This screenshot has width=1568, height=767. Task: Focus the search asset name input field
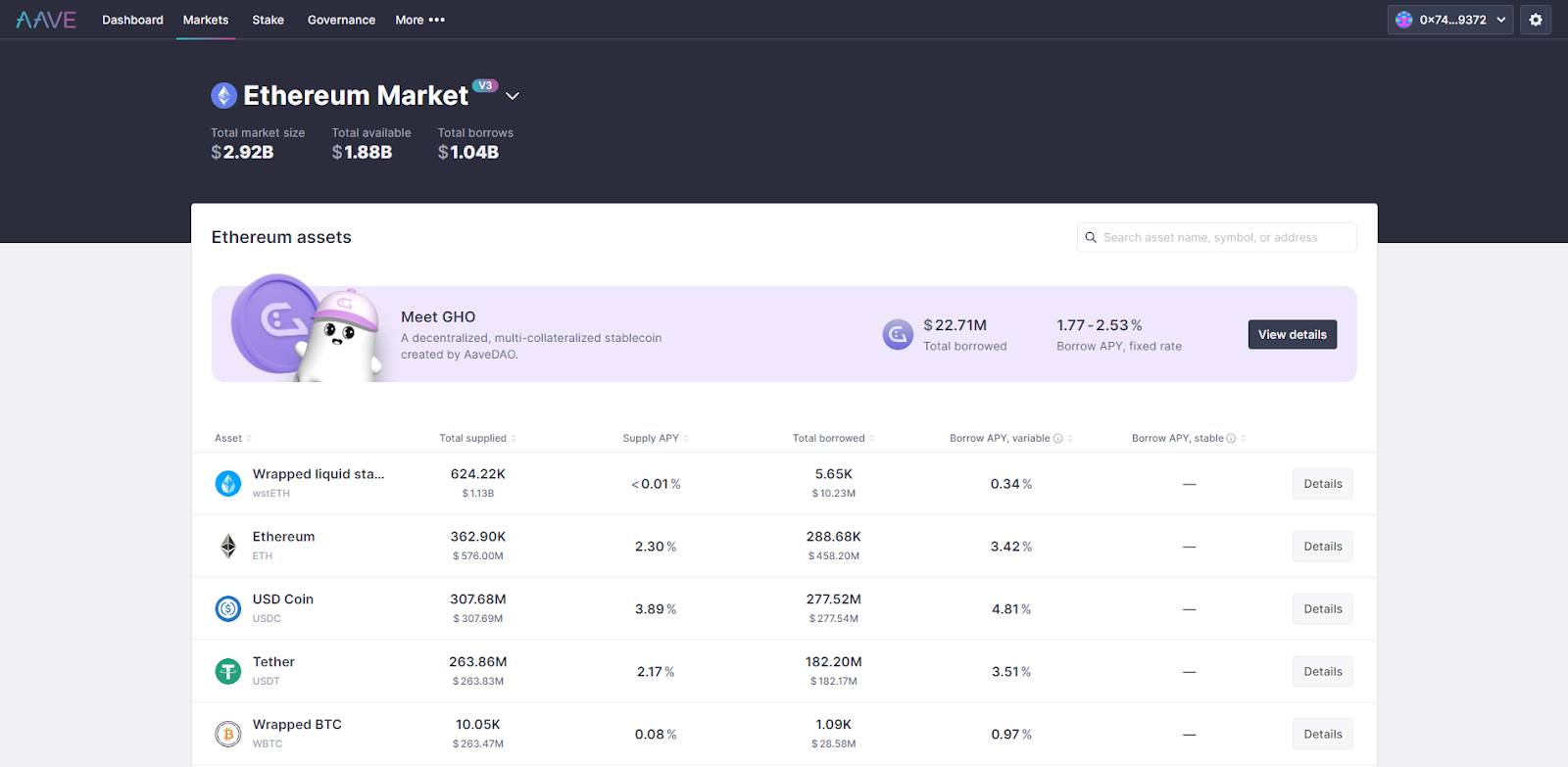(x=1216, y=237)
